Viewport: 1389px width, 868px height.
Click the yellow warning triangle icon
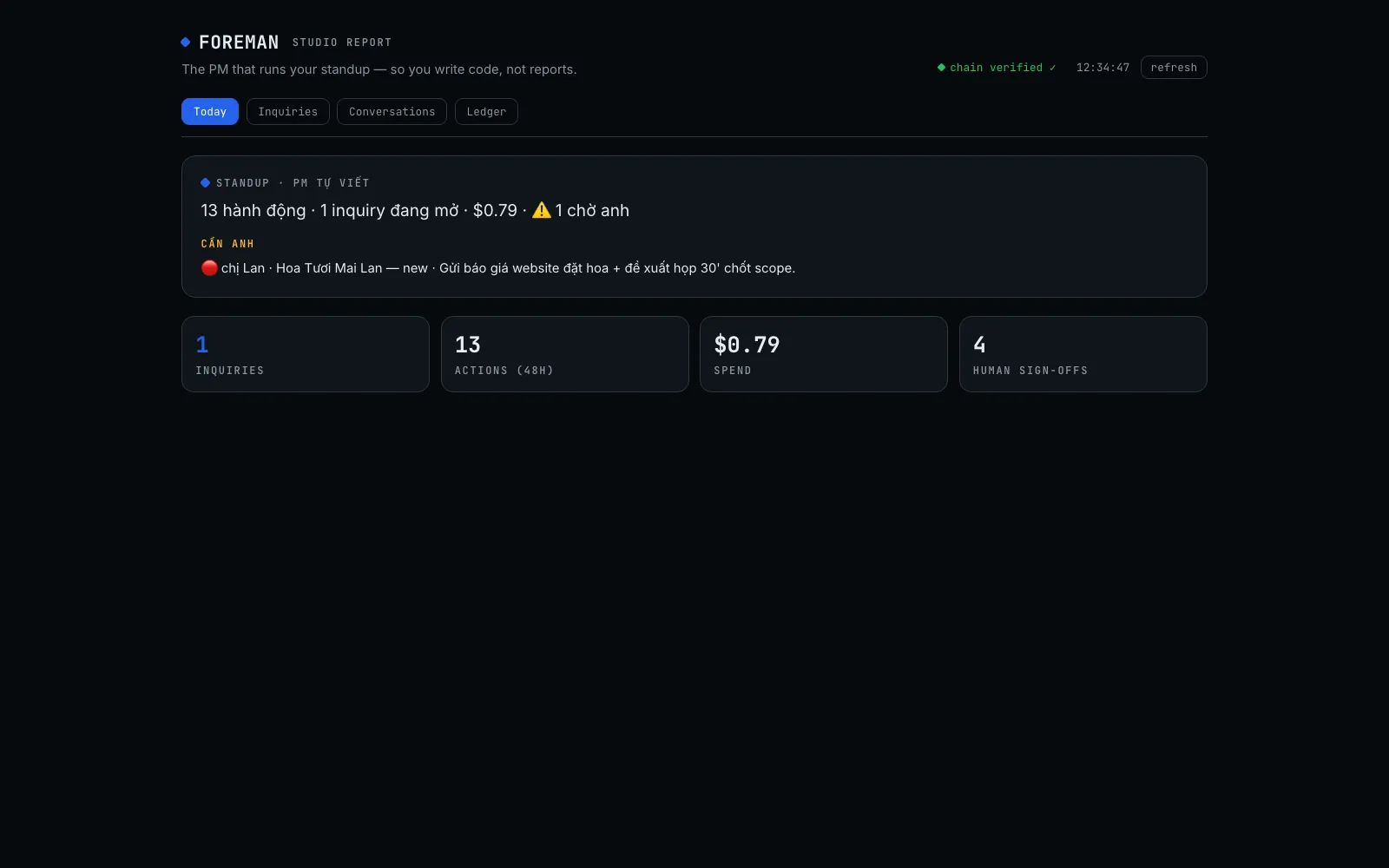pos(542,210)
